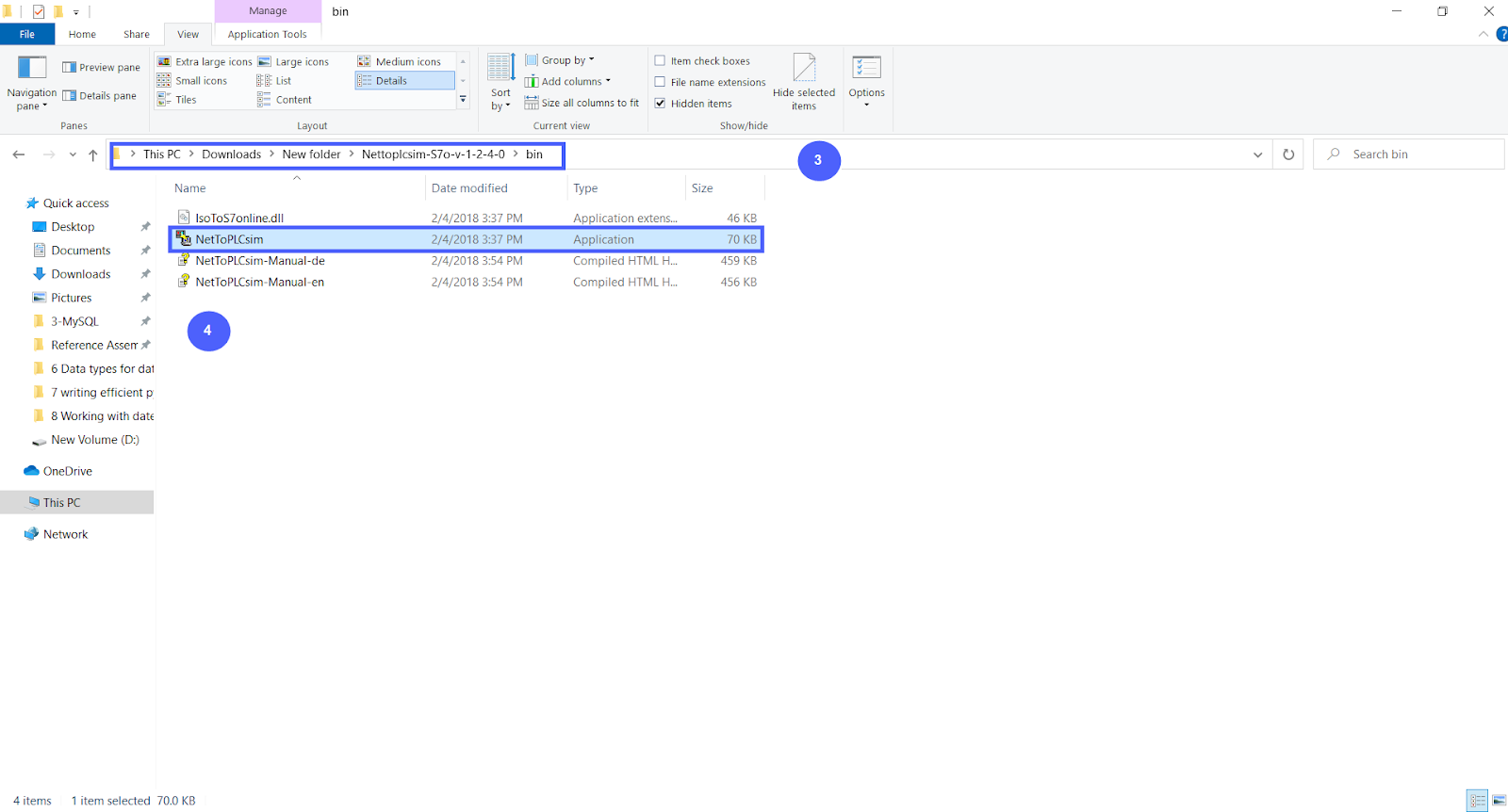
Task: Click Nettoplcsim-S7o-v-1-2-4-0 breadcrumb
Action: click(x=434, y=154)
